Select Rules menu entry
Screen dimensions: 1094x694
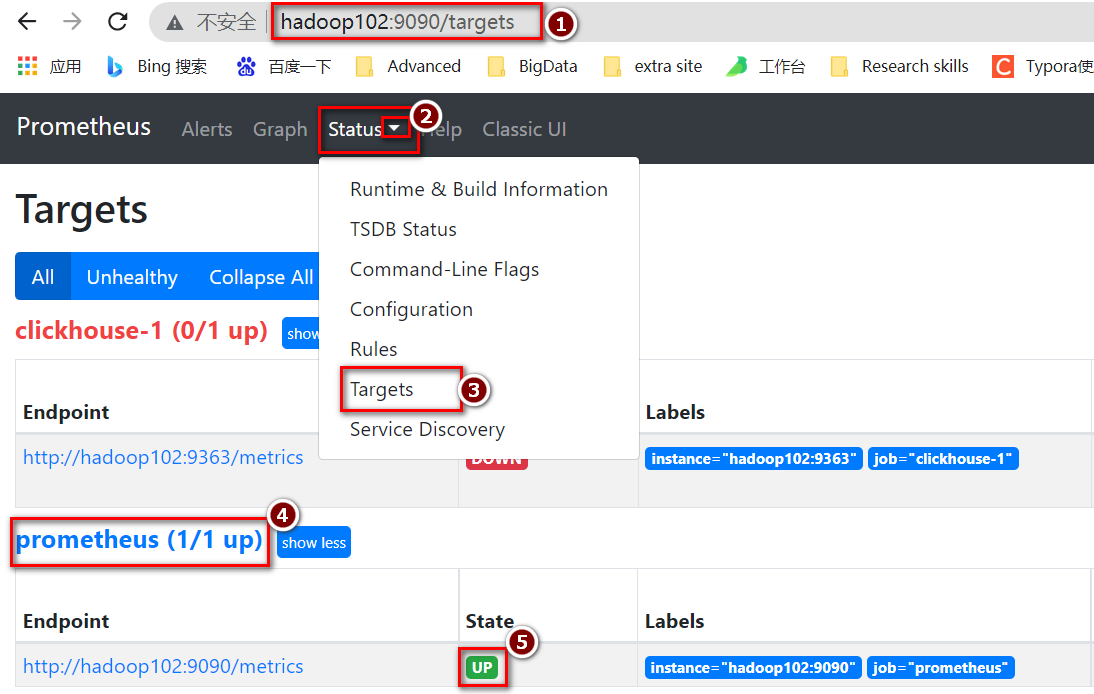(373, 349)
